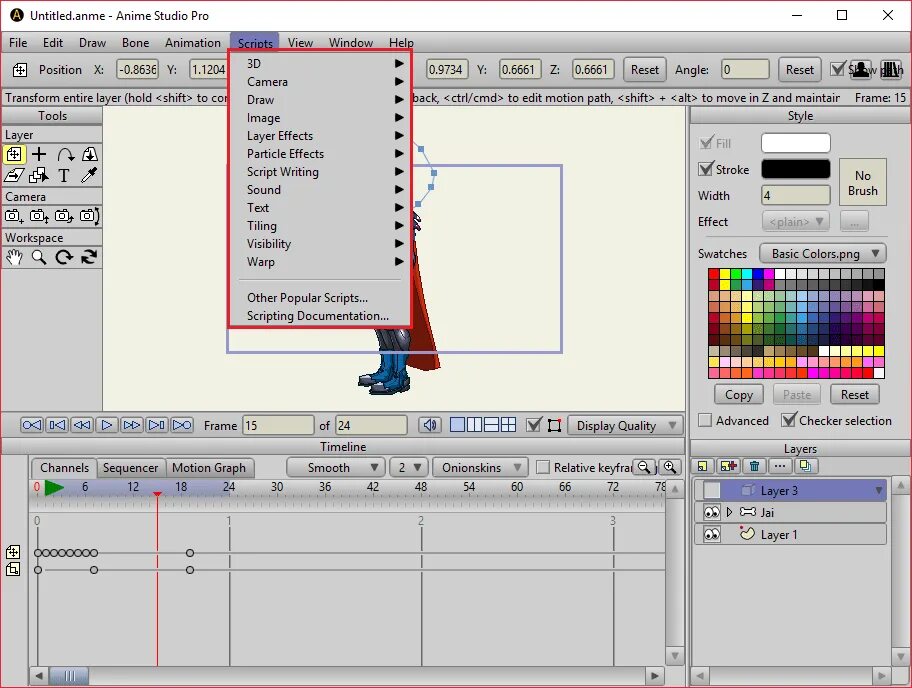The height and width of the screenshot is (688, 912).
Task: Click the Reset button next to Angle
Action: point(800,69)
